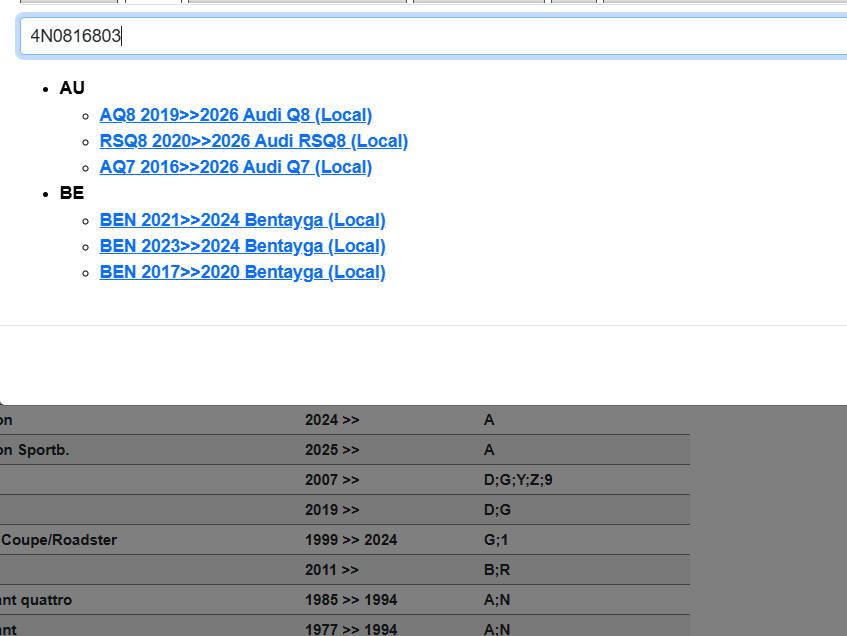The height and width of the screenshot is (636, 847).
Task: Click the AU brand group heading
Action: (x=72, y=88)
